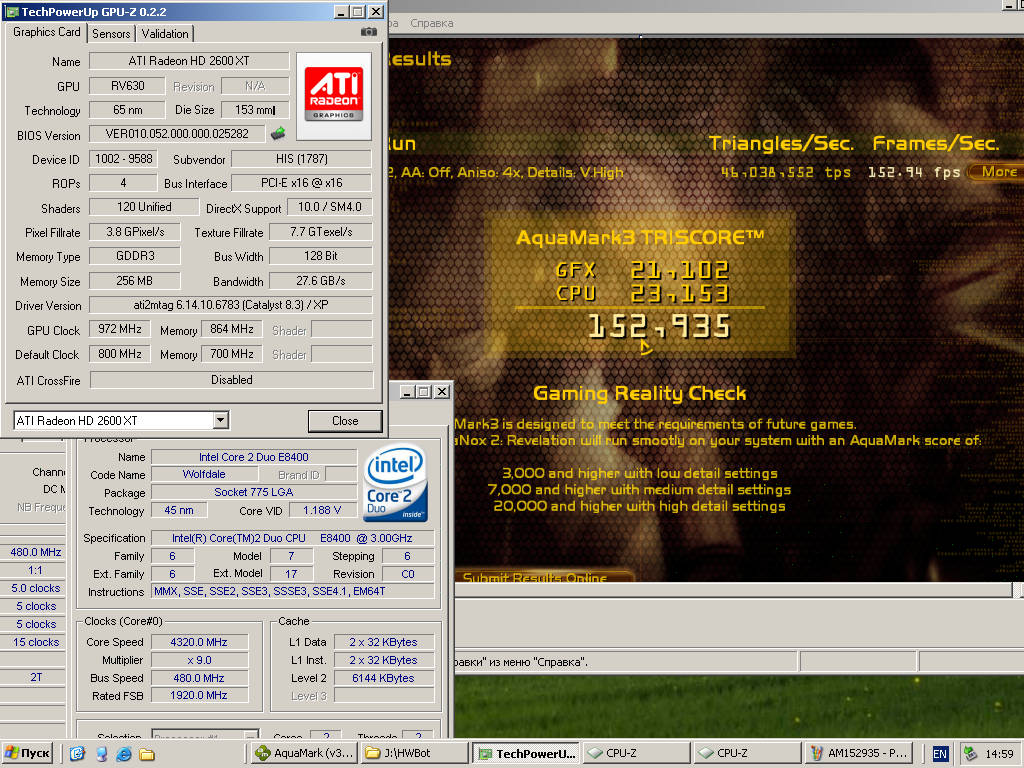Click the second quick launch icon
The height and width of the screenshot is (768, 1024).
pyautogui.click(x=101, y=754)
